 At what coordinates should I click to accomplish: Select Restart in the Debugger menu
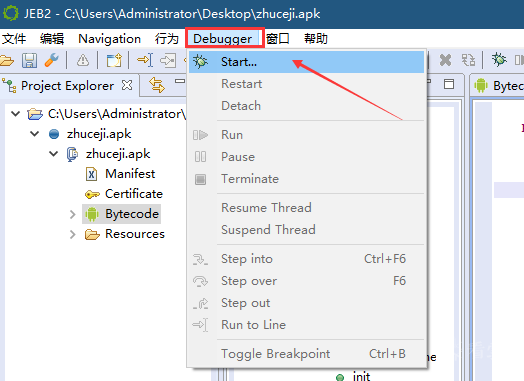(x=306, y=84)
